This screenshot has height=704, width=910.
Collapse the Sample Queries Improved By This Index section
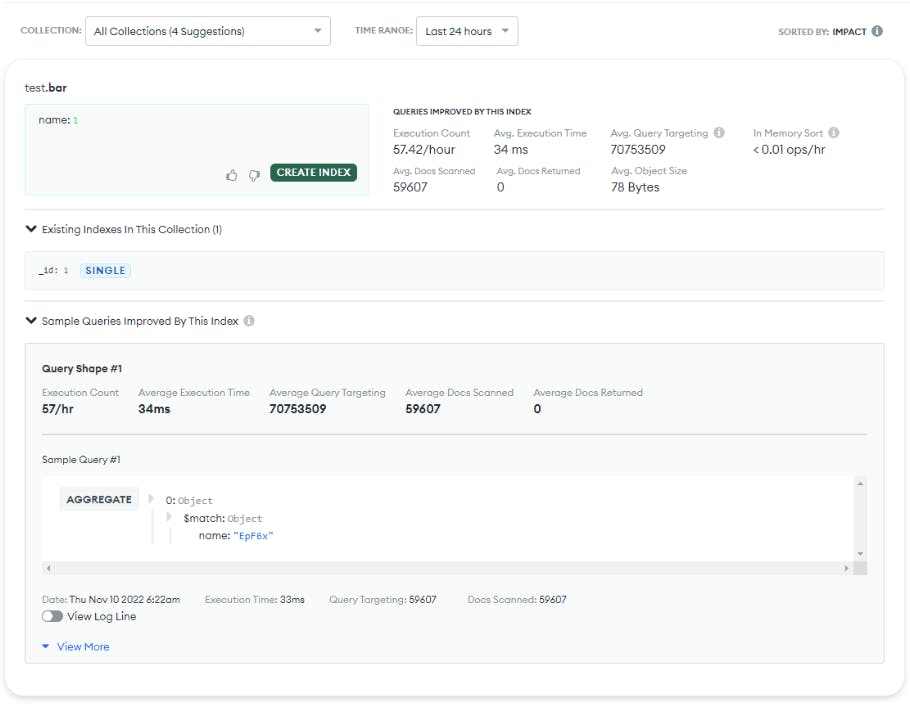(x=32, y=321)
